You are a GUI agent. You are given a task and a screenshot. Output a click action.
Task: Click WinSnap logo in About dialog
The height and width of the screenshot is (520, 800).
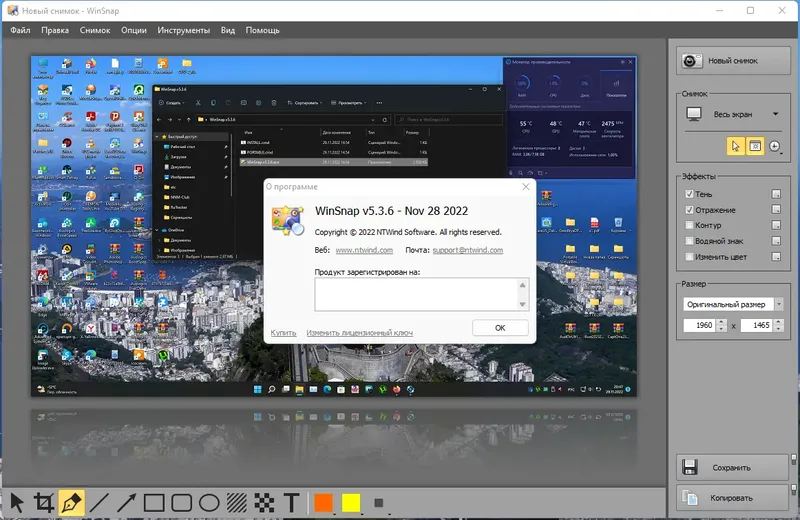[x=288, y=220]
